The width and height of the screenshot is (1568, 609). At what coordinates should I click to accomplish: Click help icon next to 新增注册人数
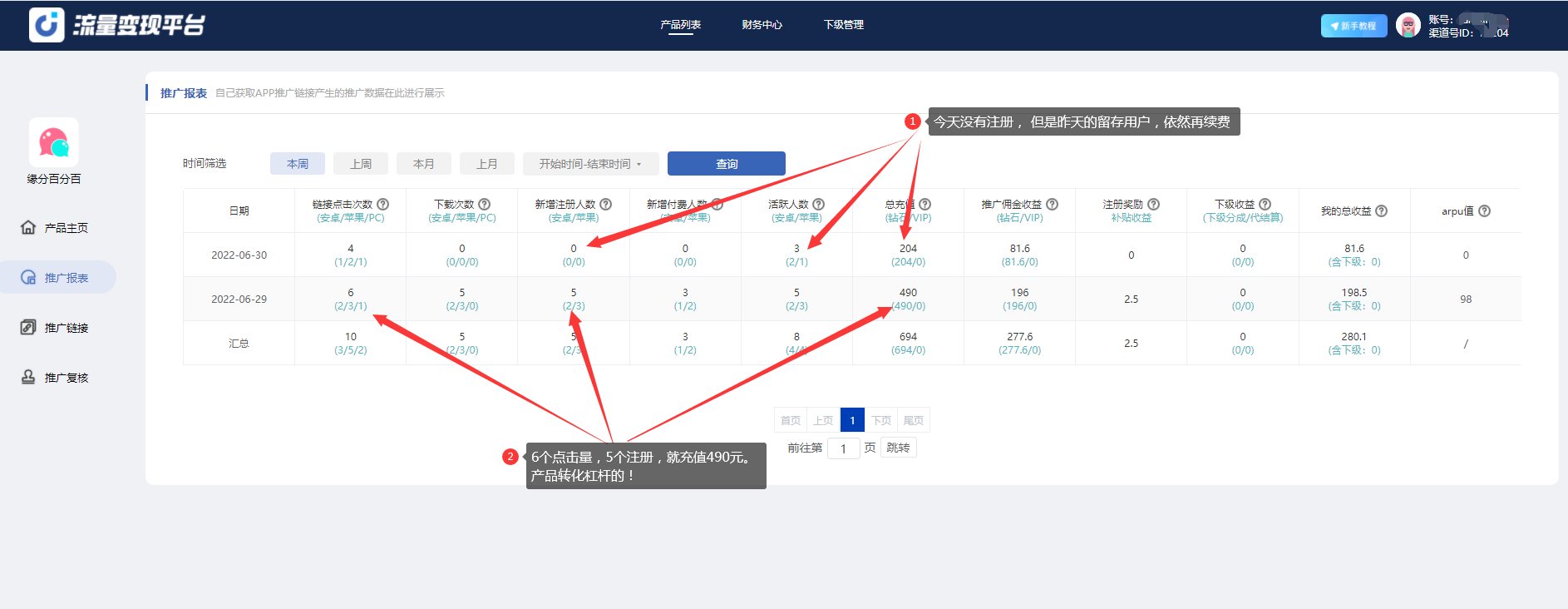coord(606,204)
